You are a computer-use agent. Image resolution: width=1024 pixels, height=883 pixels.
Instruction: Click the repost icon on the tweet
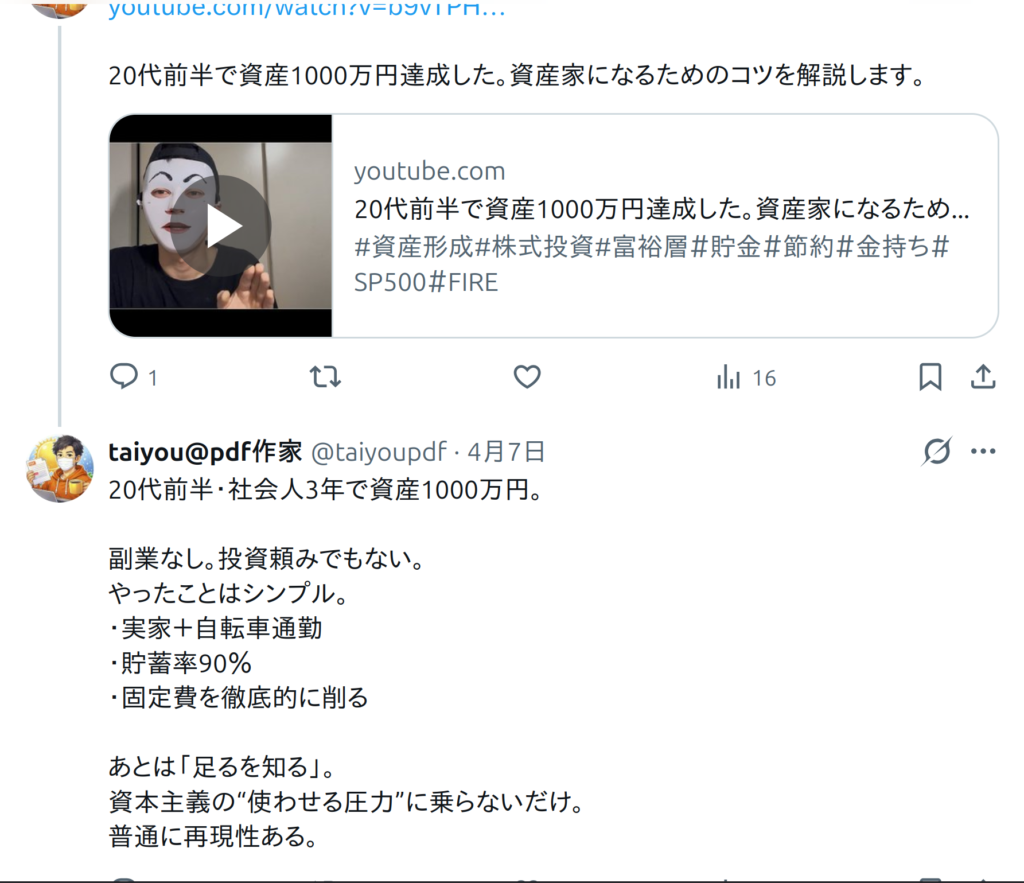325,377
